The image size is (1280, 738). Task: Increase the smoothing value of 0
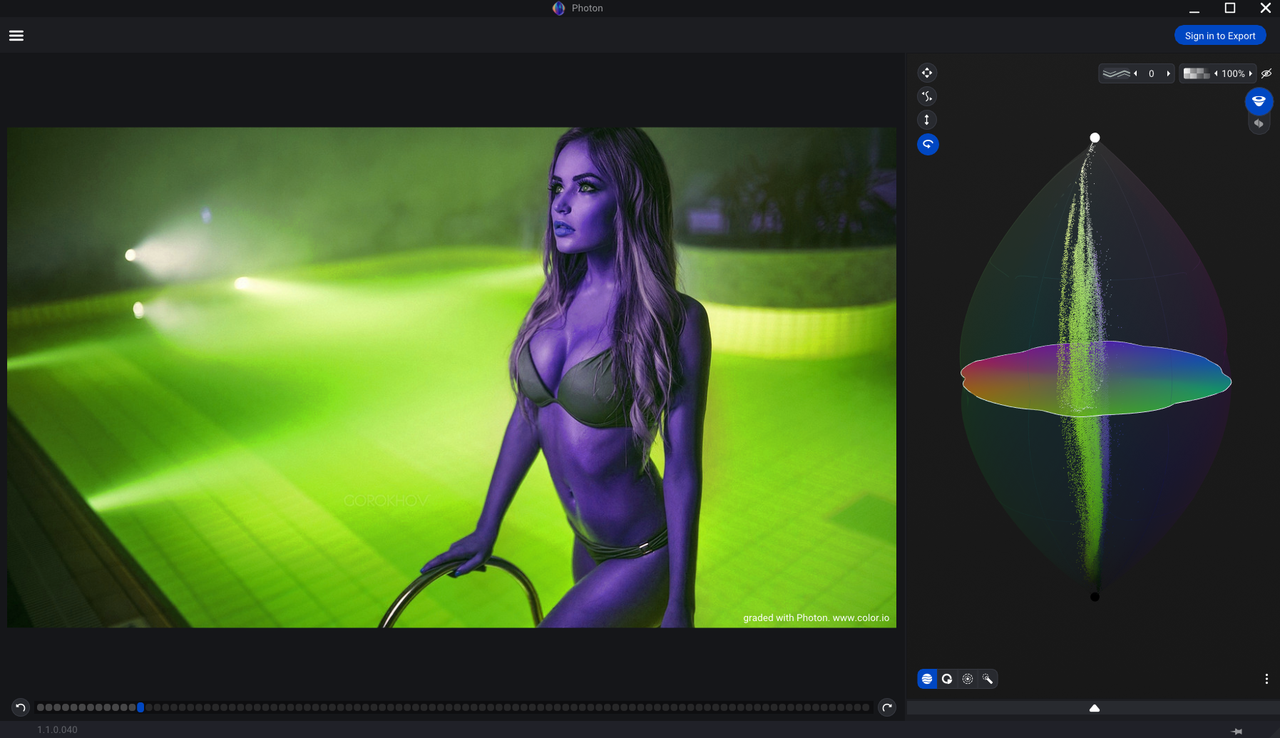click(1168, 74)
